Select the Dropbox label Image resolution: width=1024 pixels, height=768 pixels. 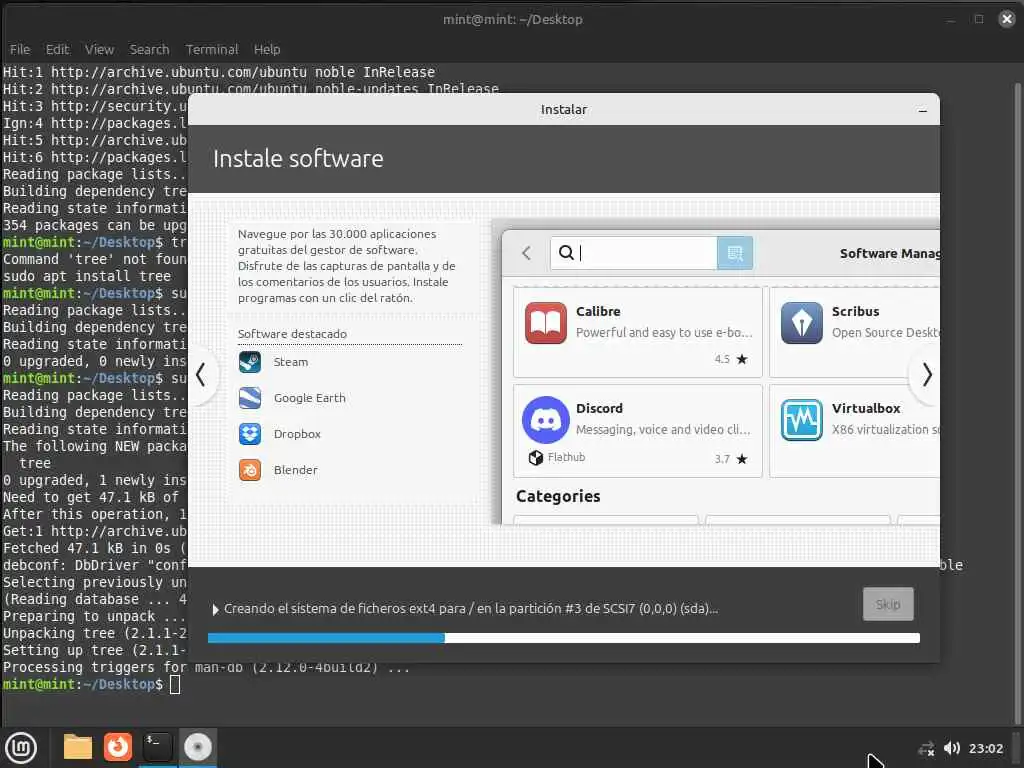[x=297, y=434]
